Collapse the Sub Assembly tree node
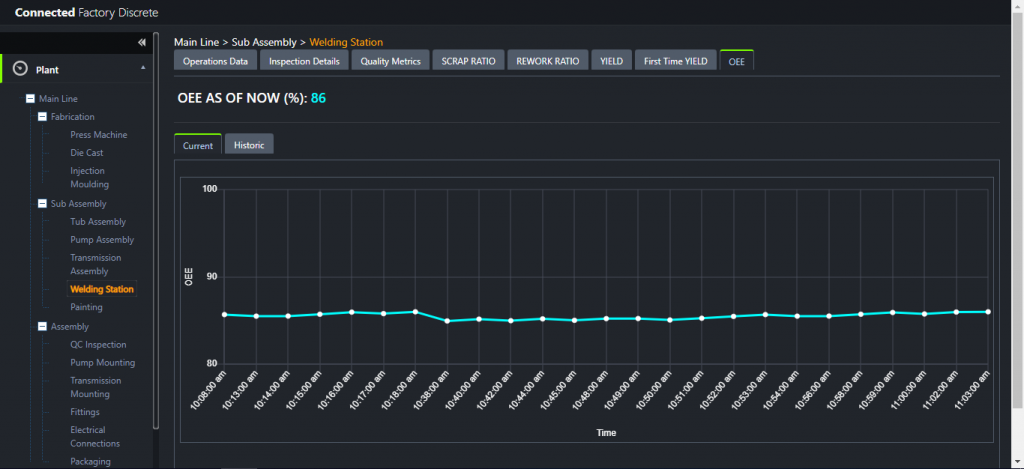1024x469 pixels. point(42,204)
